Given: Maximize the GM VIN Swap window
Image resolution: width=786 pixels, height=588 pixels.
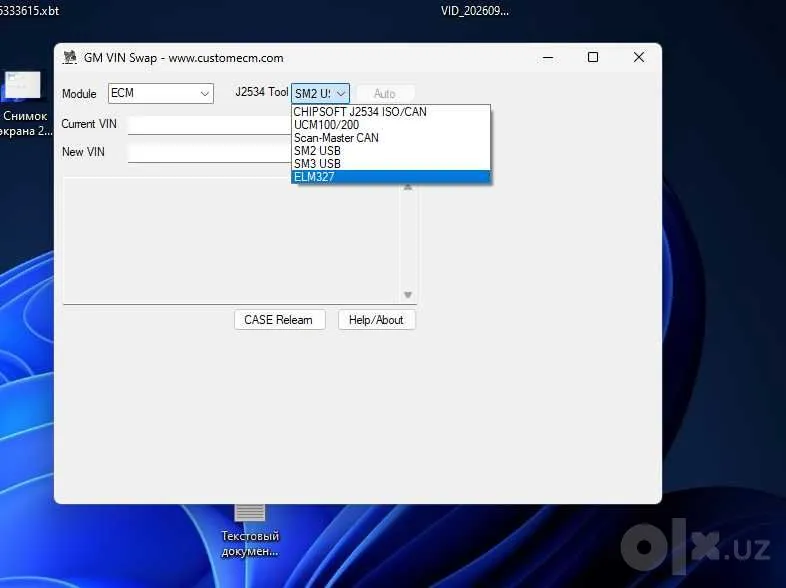Looking at the screenshot, I should tap(593, 57).
